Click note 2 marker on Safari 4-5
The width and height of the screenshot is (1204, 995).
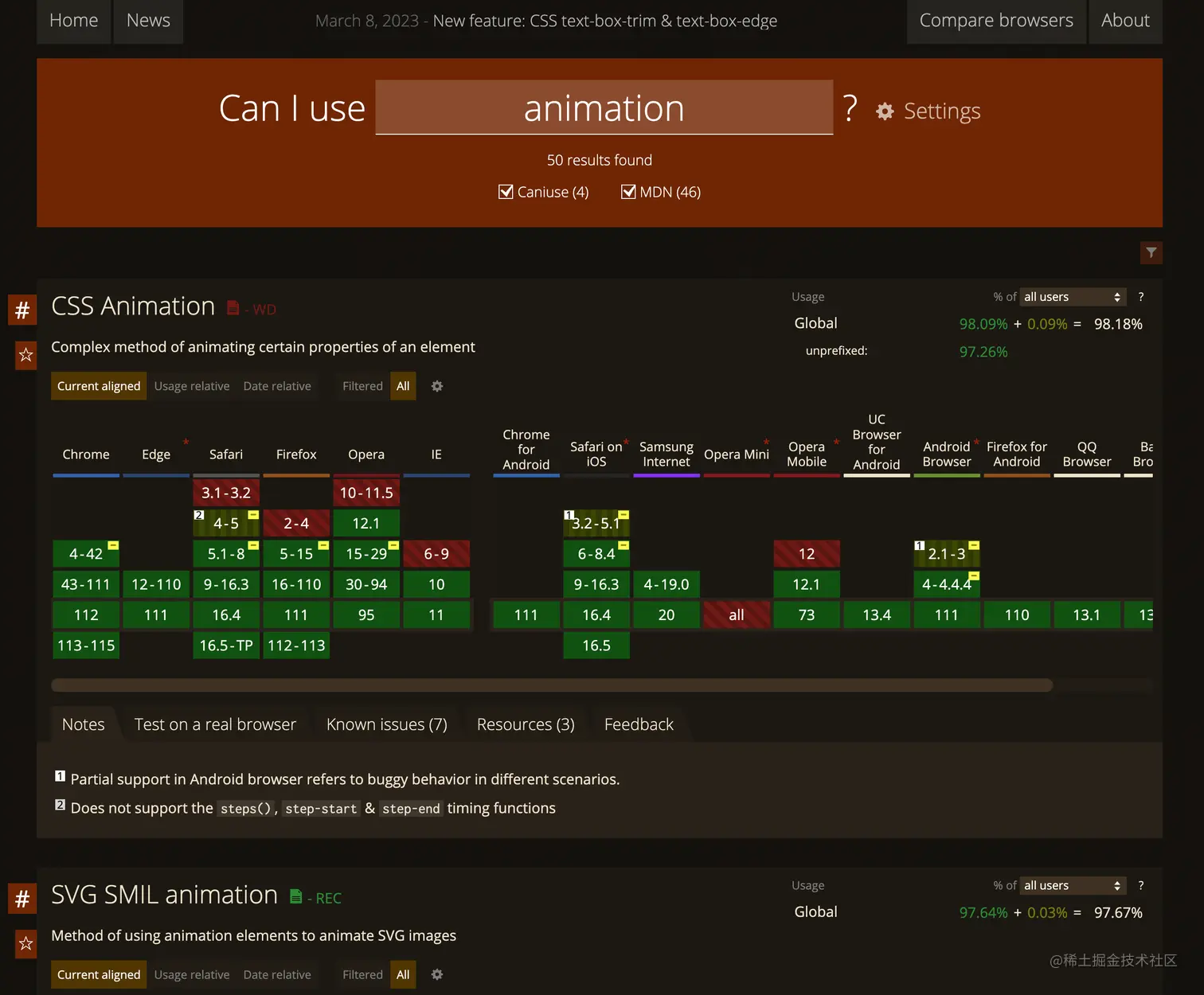[x=199, y=515]
